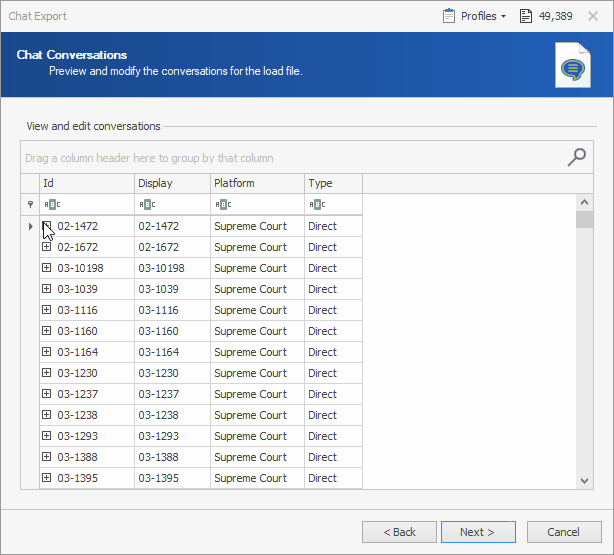This screenshot has width=614, height=555.
Task: Click the chat bubble document icon
Action: coord(572,65)
